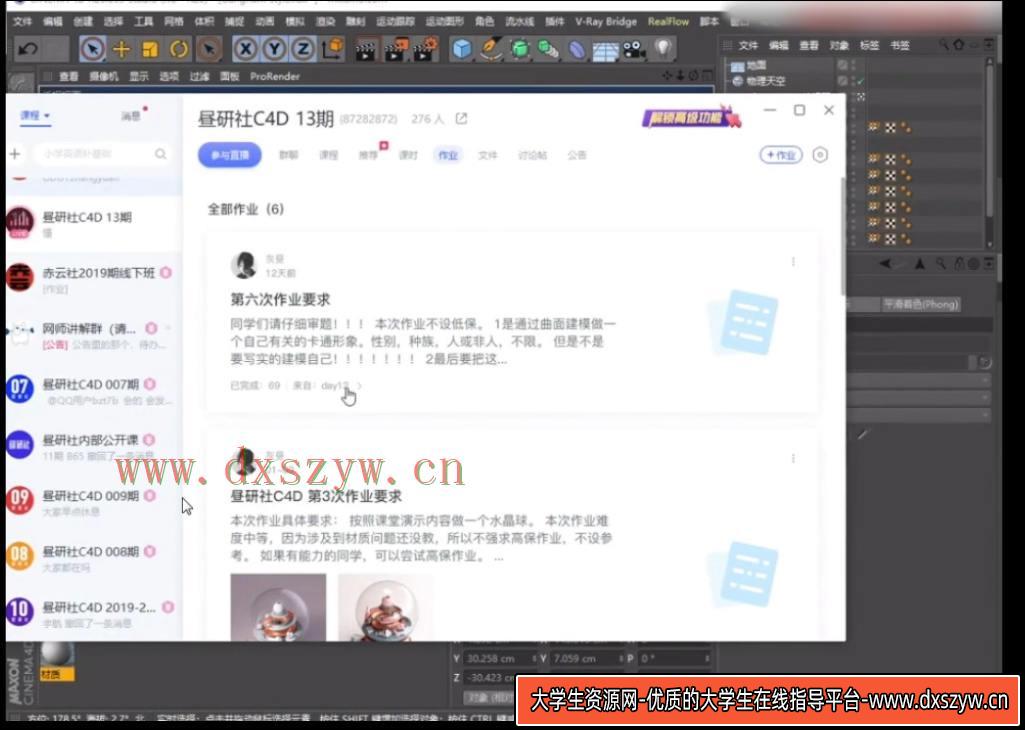Click the 材质 material ball in Material Manager
1025x730 pixels.
pos(58,659)
